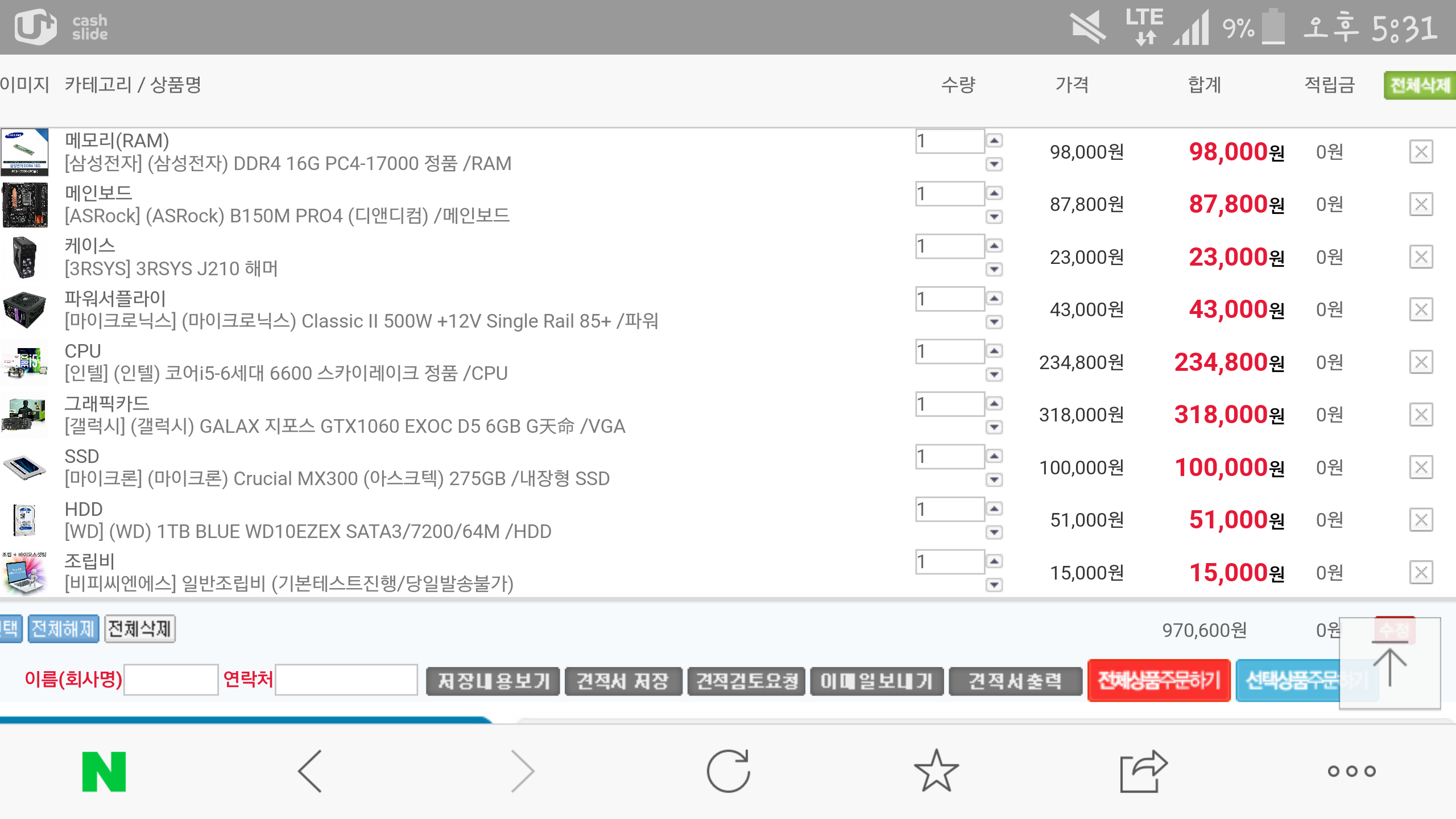
Task: Click the red 전체상품주문하기 order button
Action: pos(1159,680)
